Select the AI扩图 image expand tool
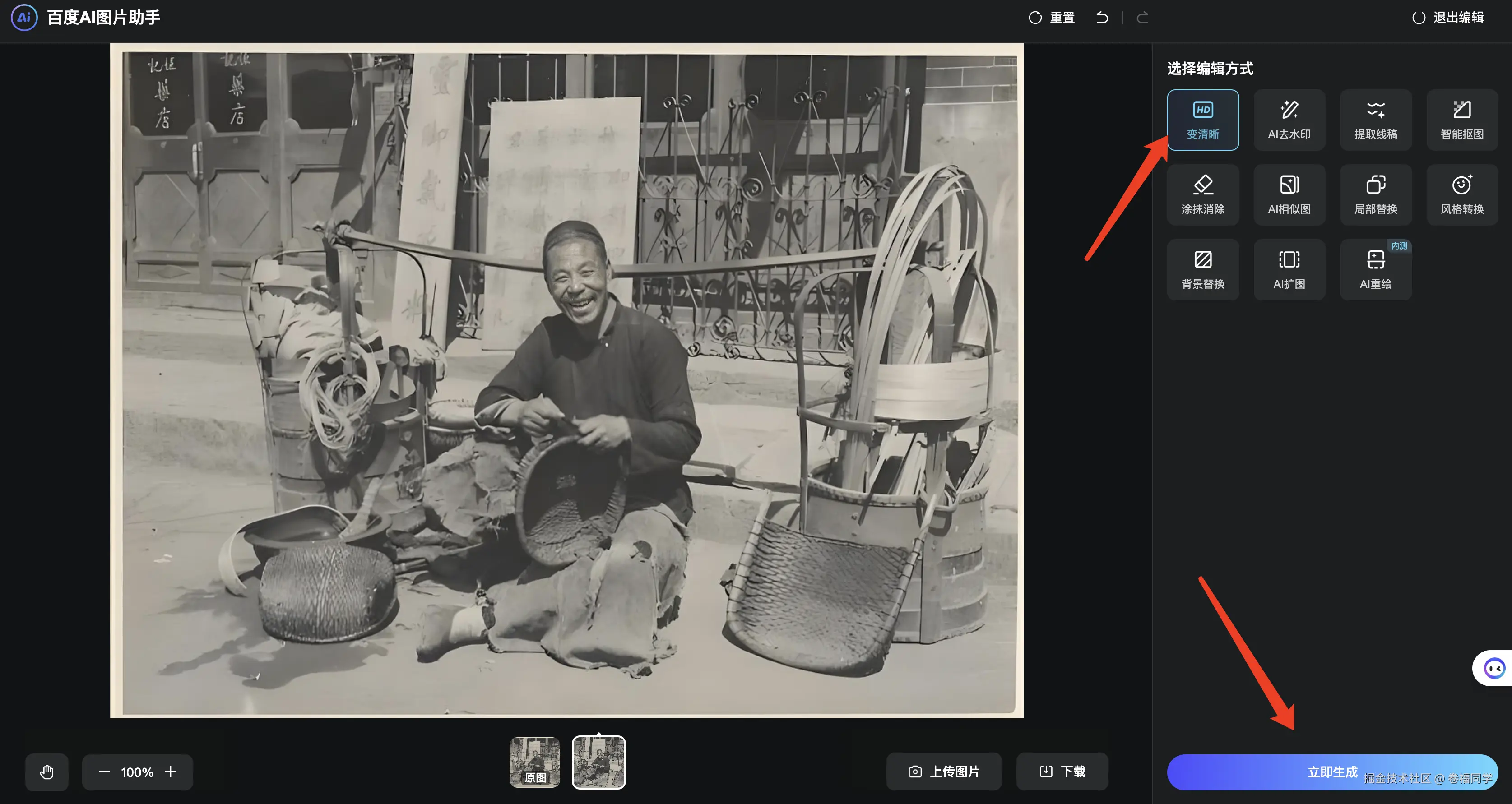 click(x=1289, y=269)
